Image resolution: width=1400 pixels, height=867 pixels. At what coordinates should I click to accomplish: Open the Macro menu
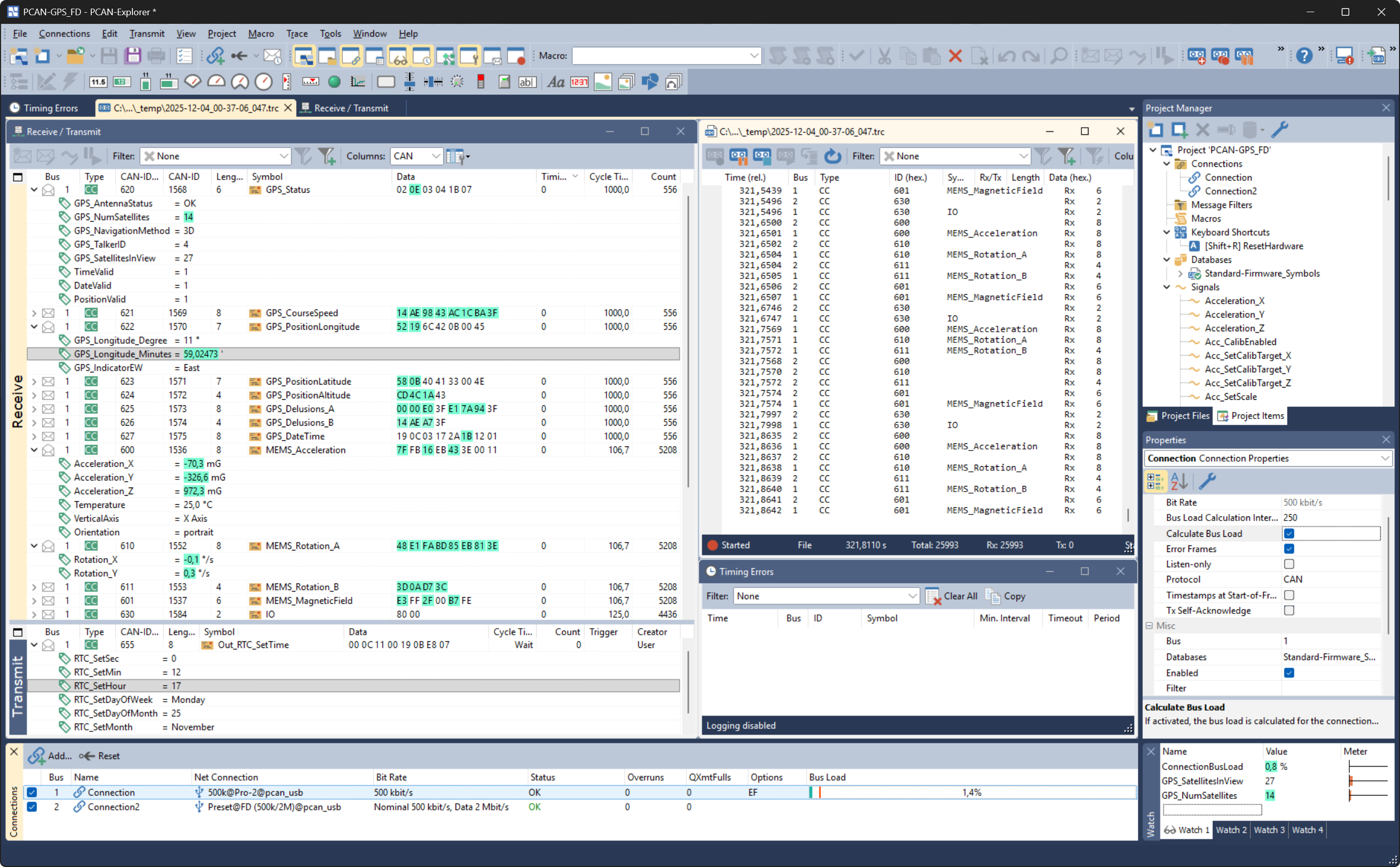coord(261,33)
